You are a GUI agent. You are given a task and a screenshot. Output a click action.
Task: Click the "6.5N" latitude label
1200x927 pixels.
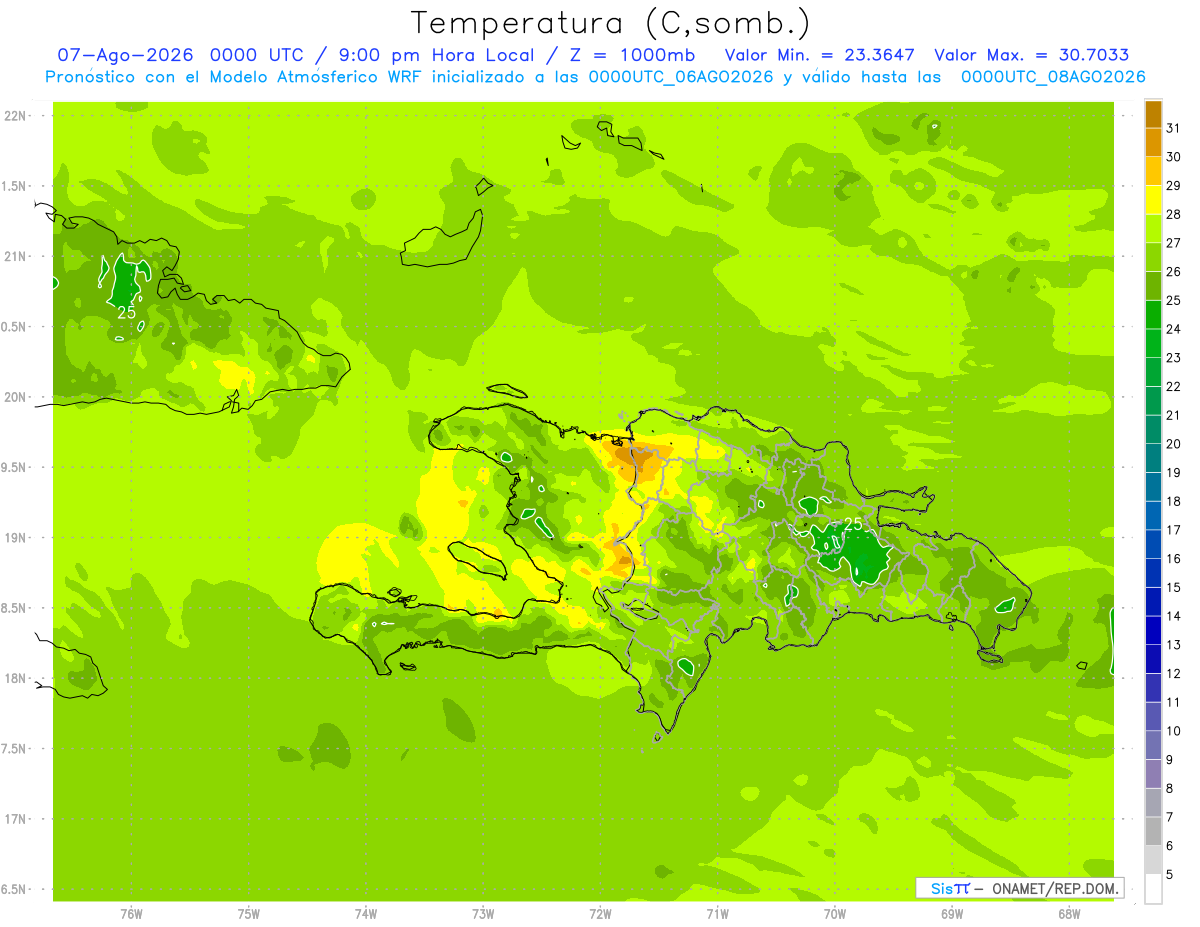click(x=15, y=890)
